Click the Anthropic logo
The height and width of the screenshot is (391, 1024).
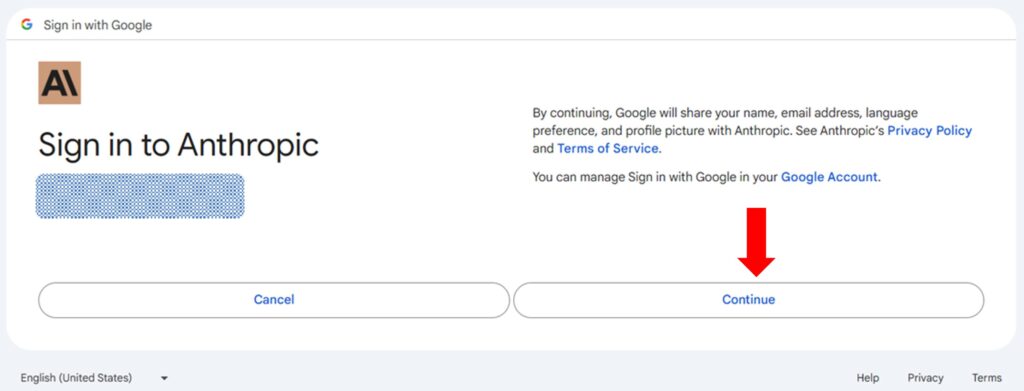point(59,83)
